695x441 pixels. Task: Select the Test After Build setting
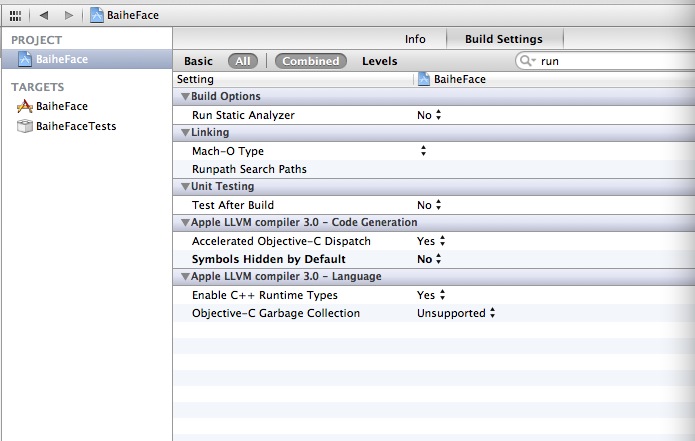click(x=233, y=205)
